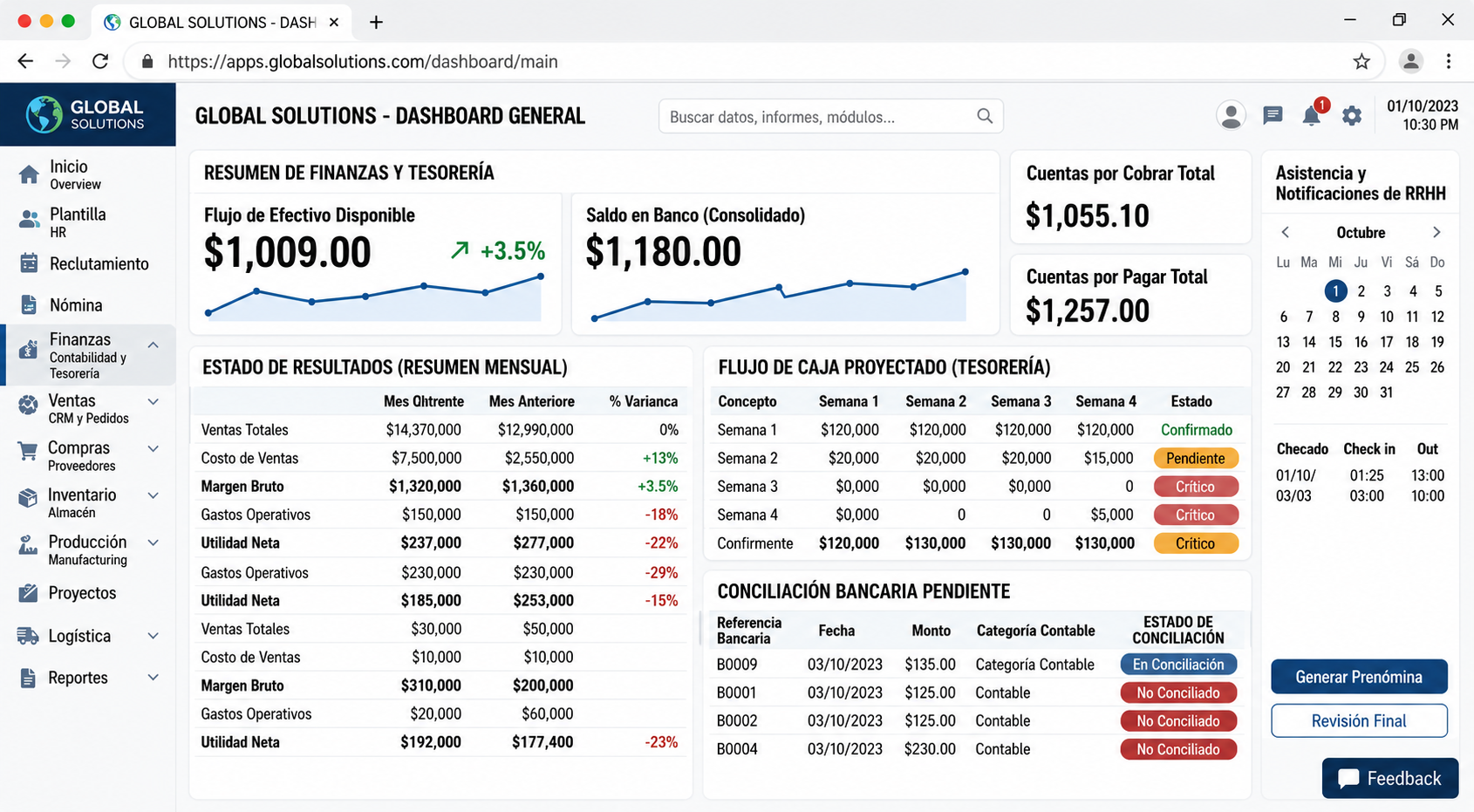Open the user profile icon in dashboard header
The width and height of the screenshot is (1474, 812).
[1231, 115]
